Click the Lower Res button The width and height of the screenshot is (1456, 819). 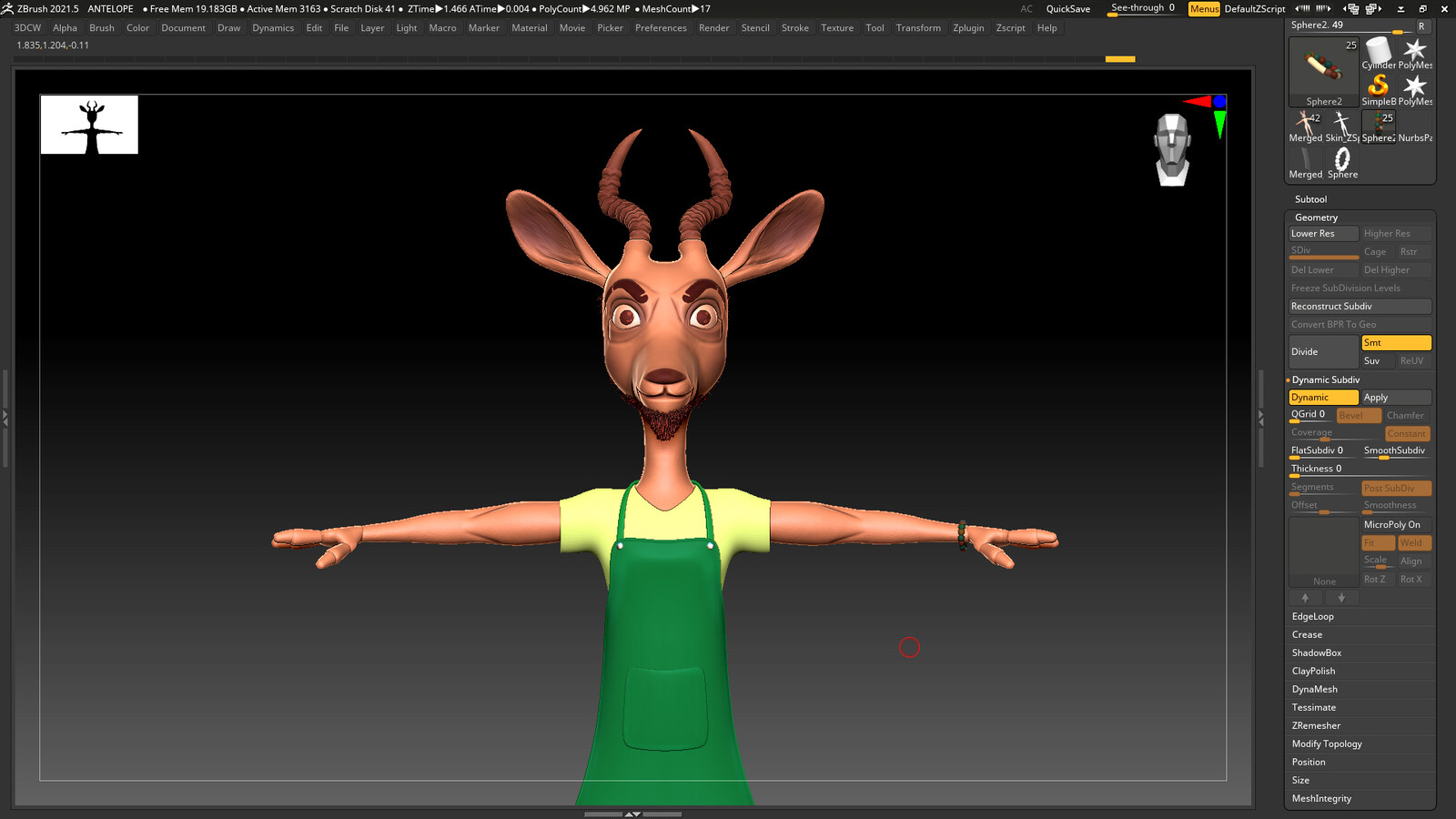tap(1323, 234)
